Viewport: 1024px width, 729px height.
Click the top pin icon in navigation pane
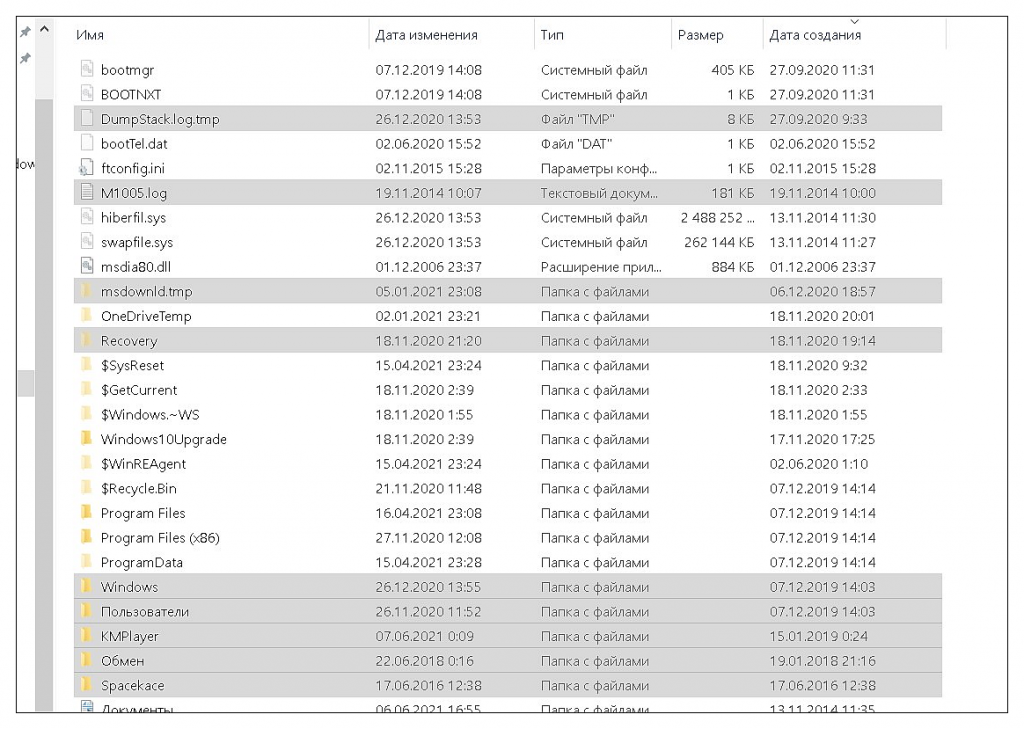[25, 32]
